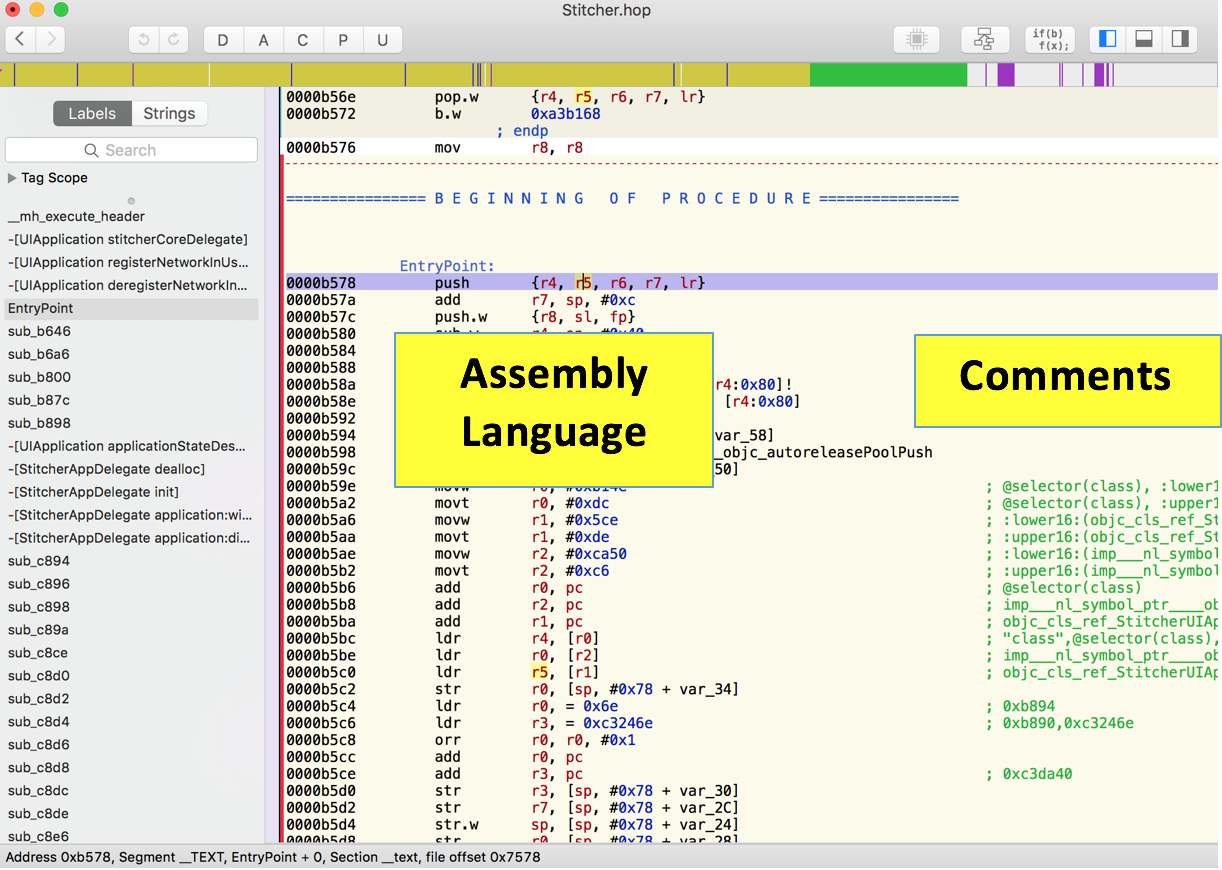1222x870 pixels.
Task: Mark as Procedure with the P button
Action: click(343, 40)
